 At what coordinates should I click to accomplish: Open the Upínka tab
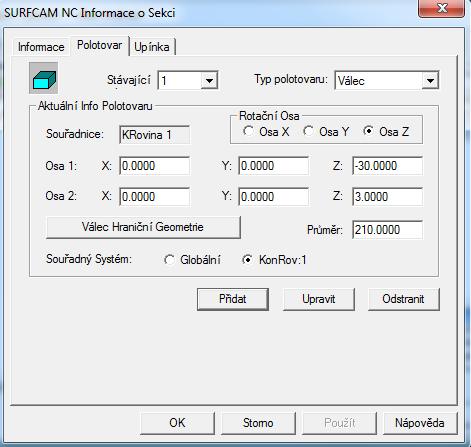point(152,47)
